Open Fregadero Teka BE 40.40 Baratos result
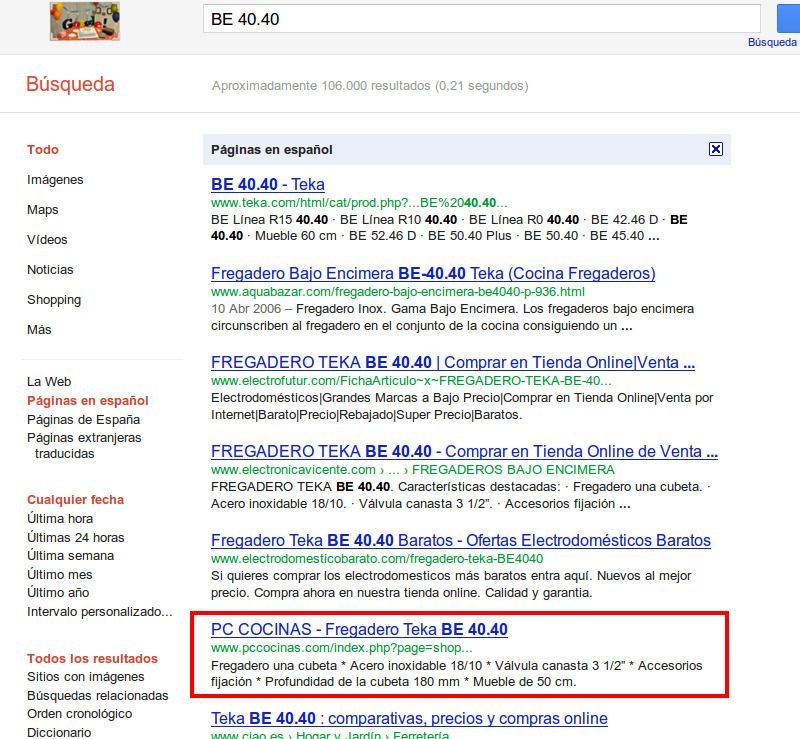The height and width of the screenshot is (739, 800). [461, 540]
